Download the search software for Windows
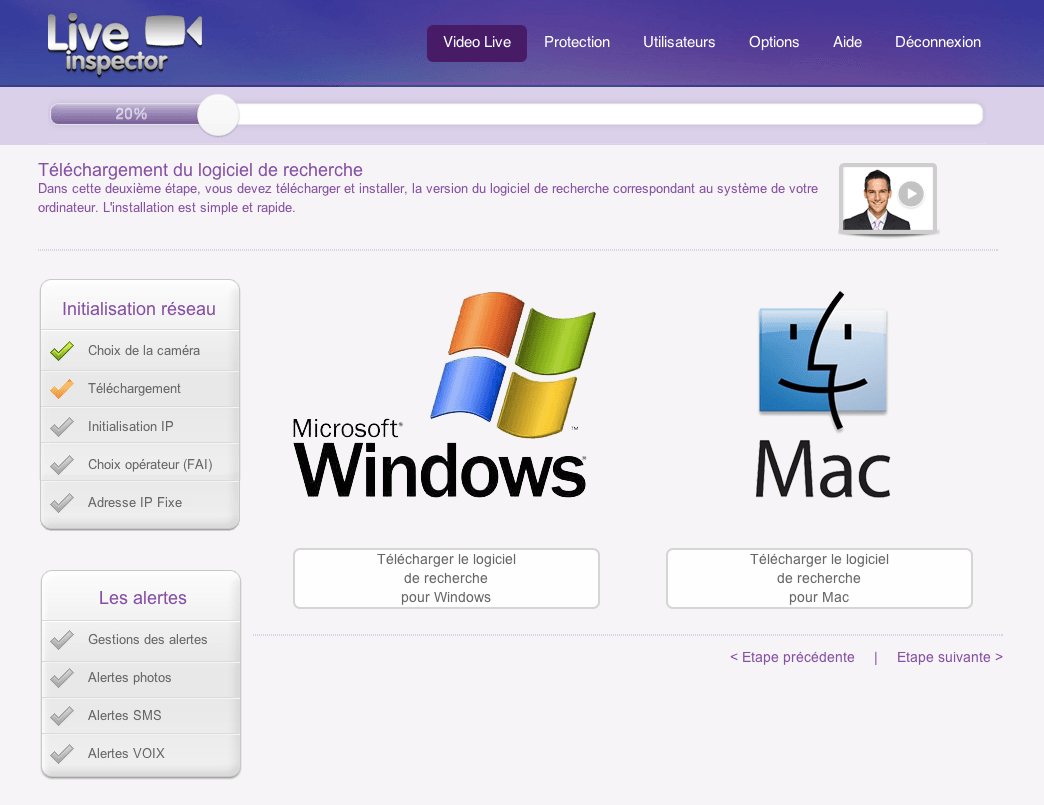This screenshot has width=1044, height=805. pyautogui.click(x=446, y=578)
